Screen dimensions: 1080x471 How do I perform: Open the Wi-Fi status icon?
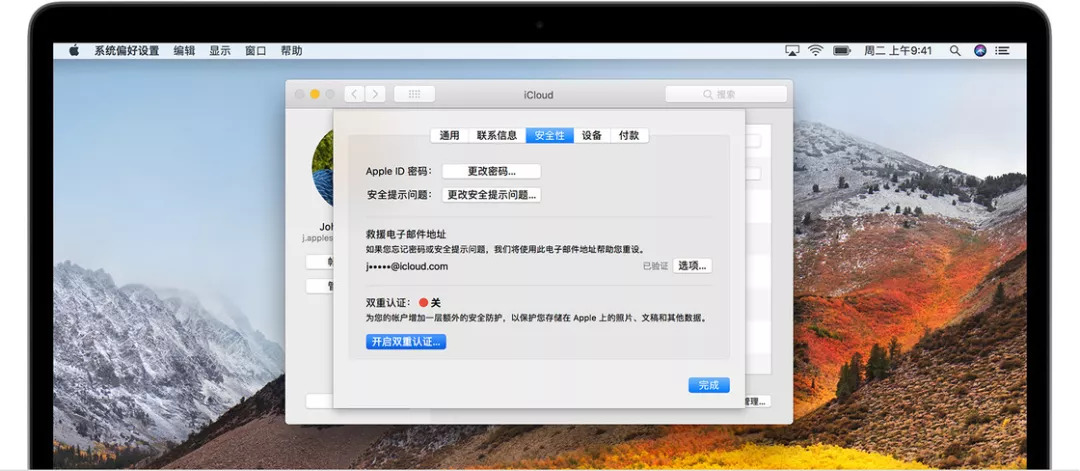816,51
